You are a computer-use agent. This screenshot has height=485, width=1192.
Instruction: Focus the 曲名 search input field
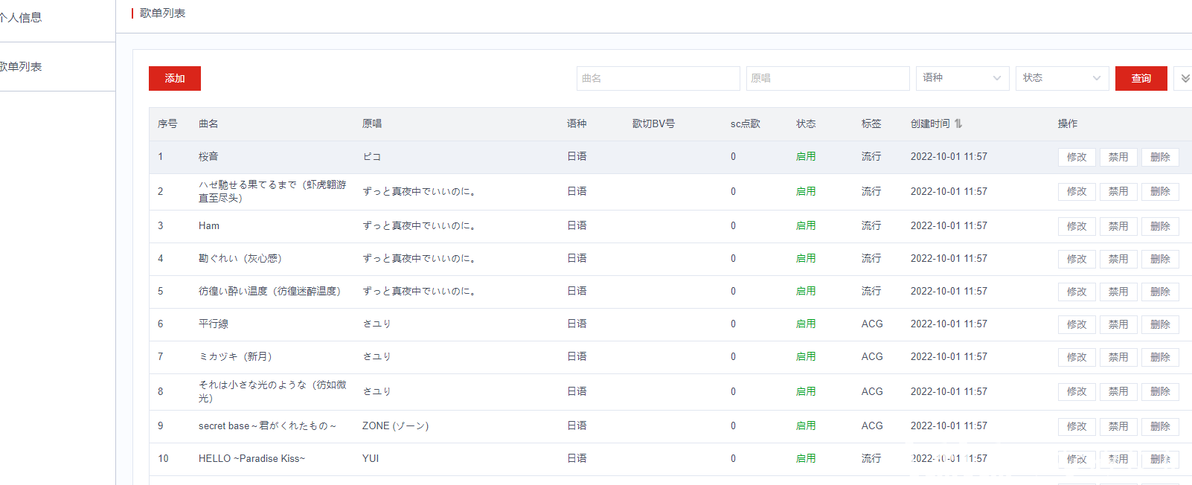coord(658,78)
